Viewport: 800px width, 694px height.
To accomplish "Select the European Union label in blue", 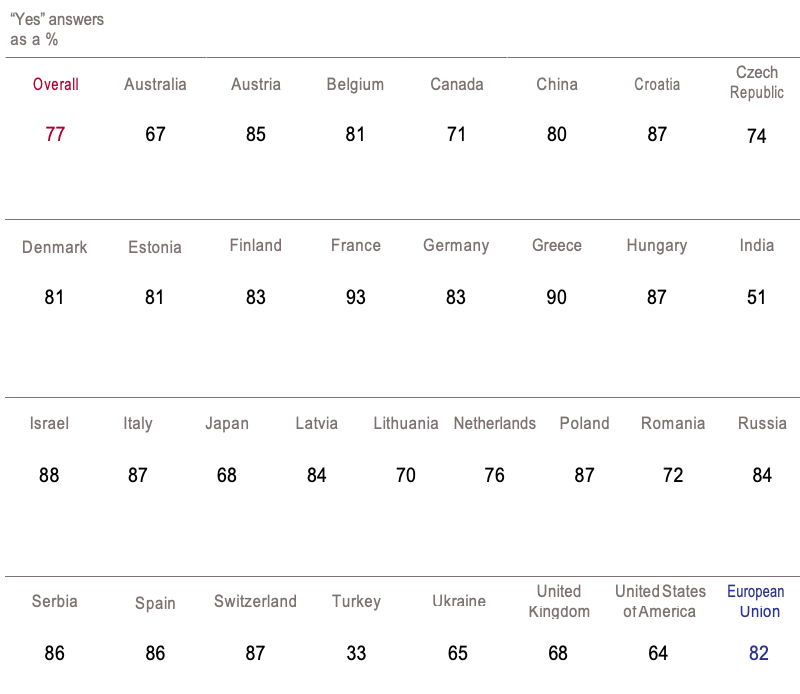I will 756,601.
